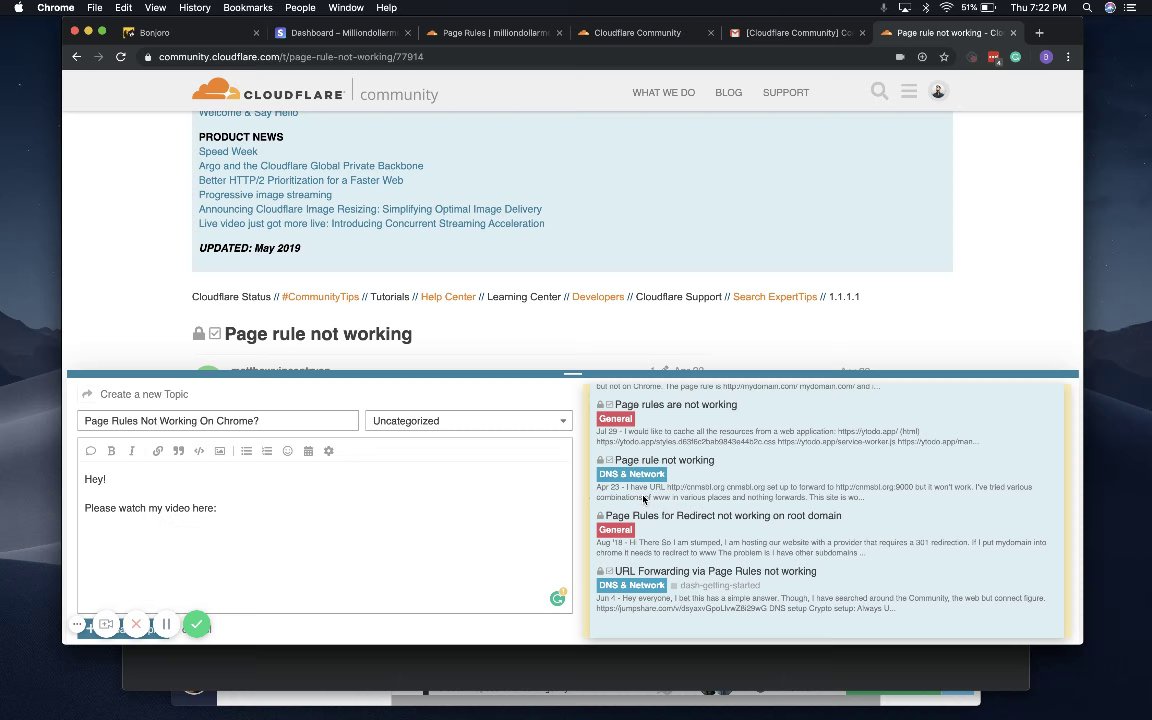This screenshot has height=720, width=1152.
Task: Finish recording with green checkmark button
Action: (x=197, y=624)
